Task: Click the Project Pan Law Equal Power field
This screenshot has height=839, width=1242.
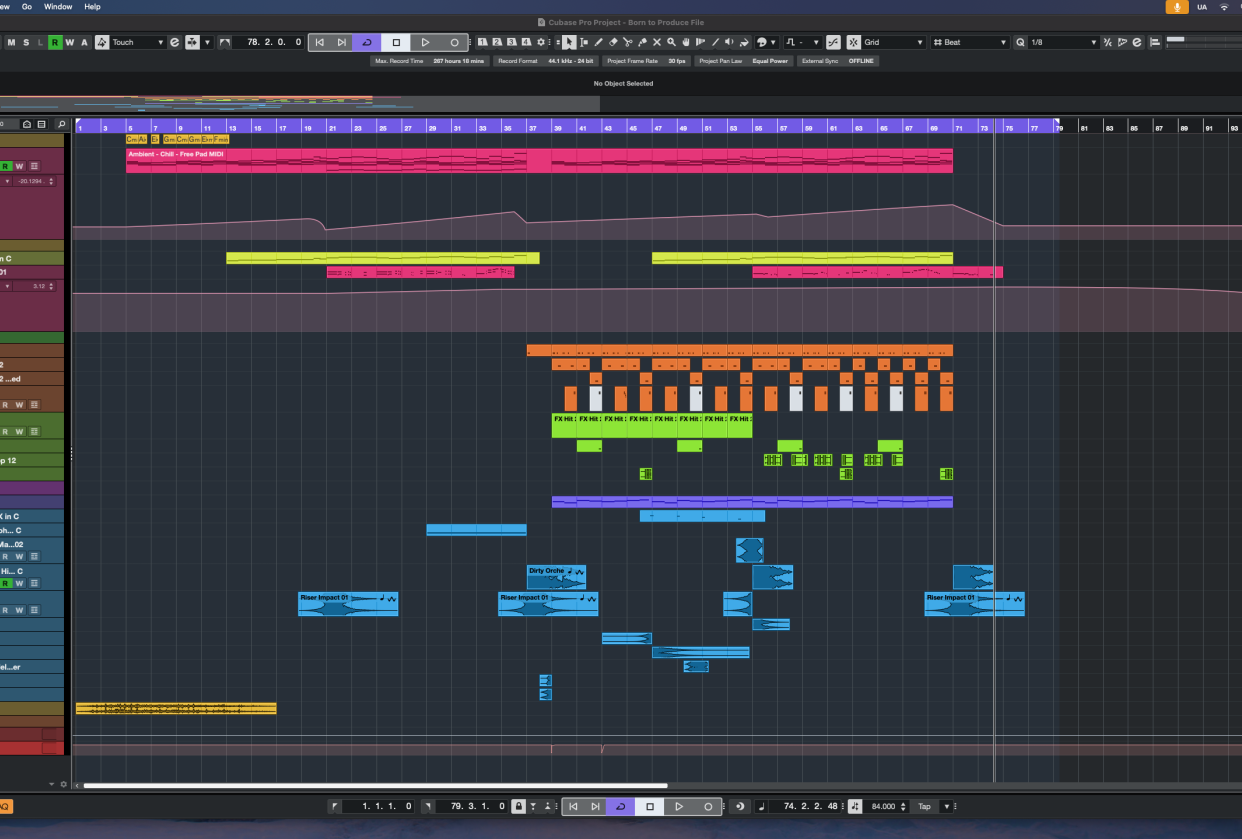Action: [744, 61]
